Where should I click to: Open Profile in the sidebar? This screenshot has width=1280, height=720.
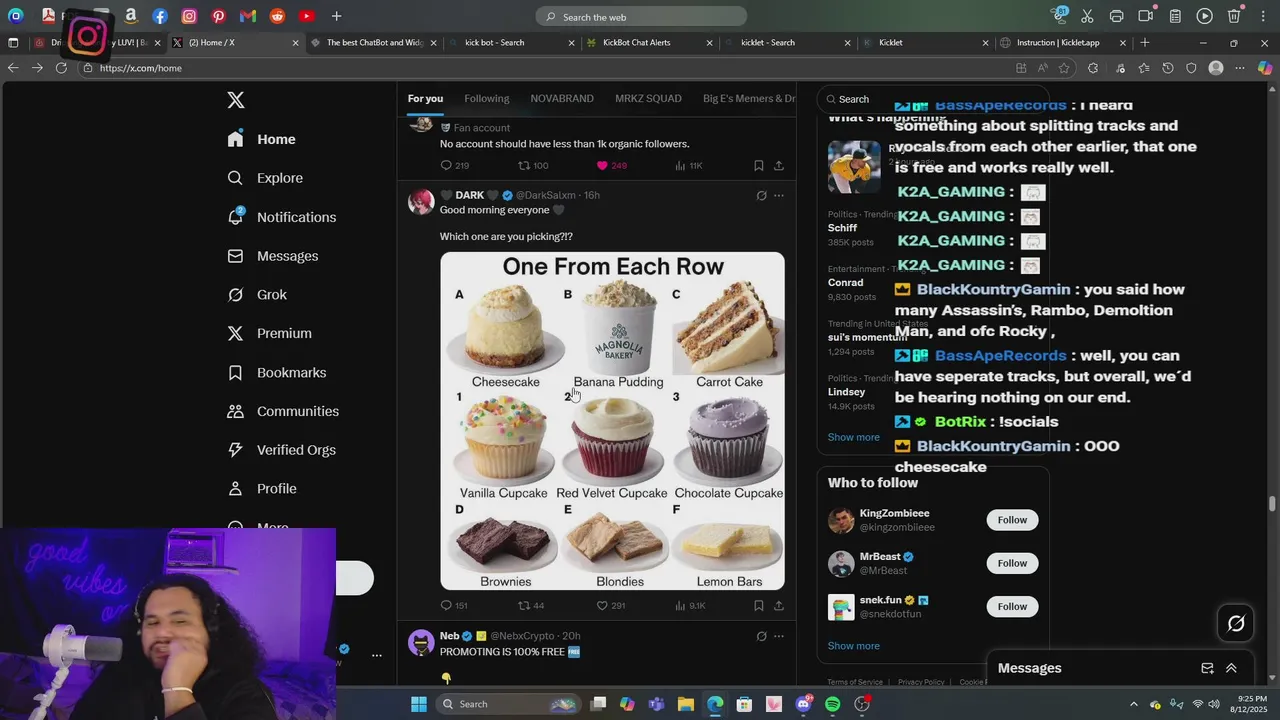click(x=261, y=489)
